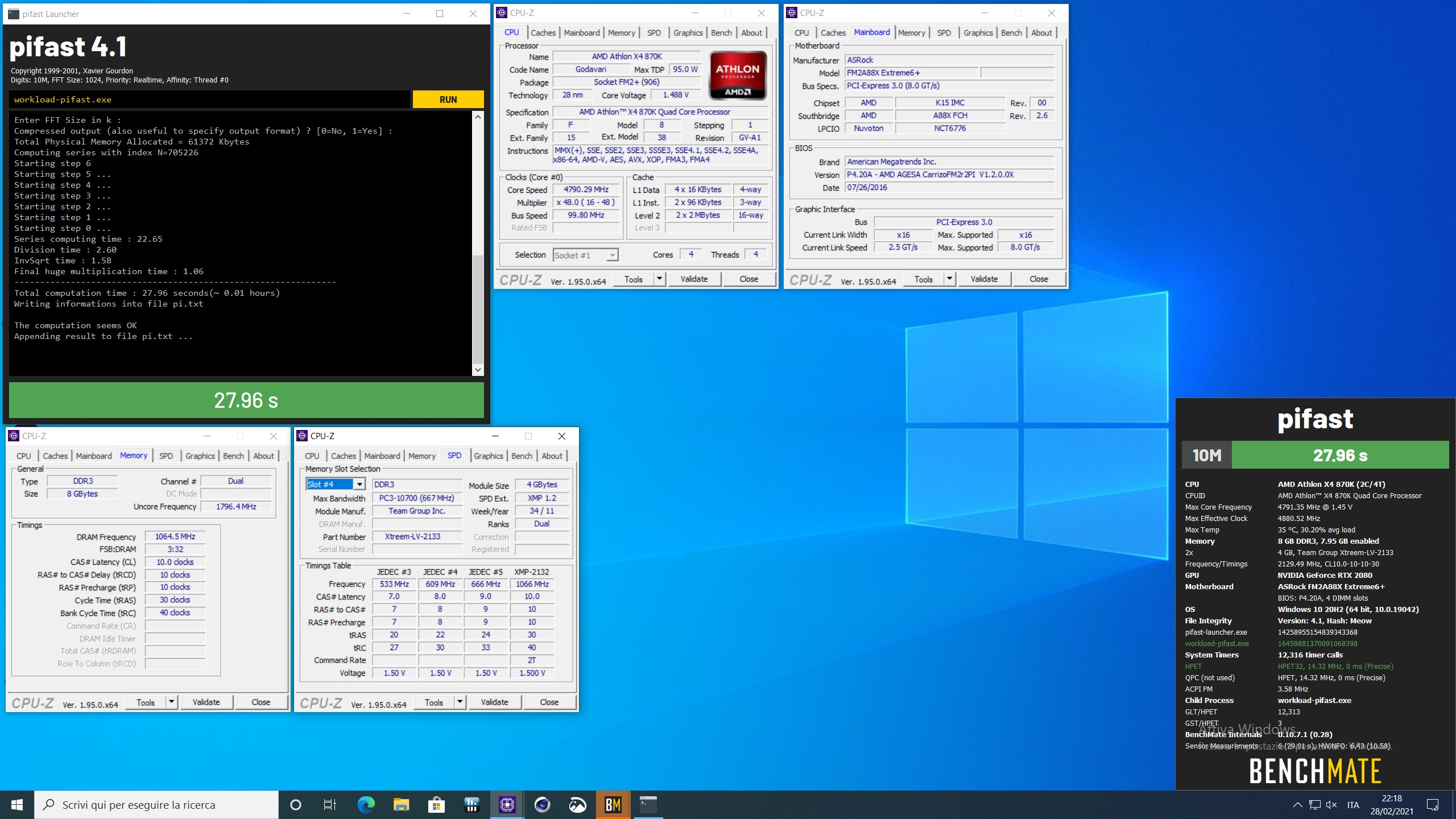
Task: Click the XMP-2132 frequency 1066 MHz cell
Action: coord(532,584)
